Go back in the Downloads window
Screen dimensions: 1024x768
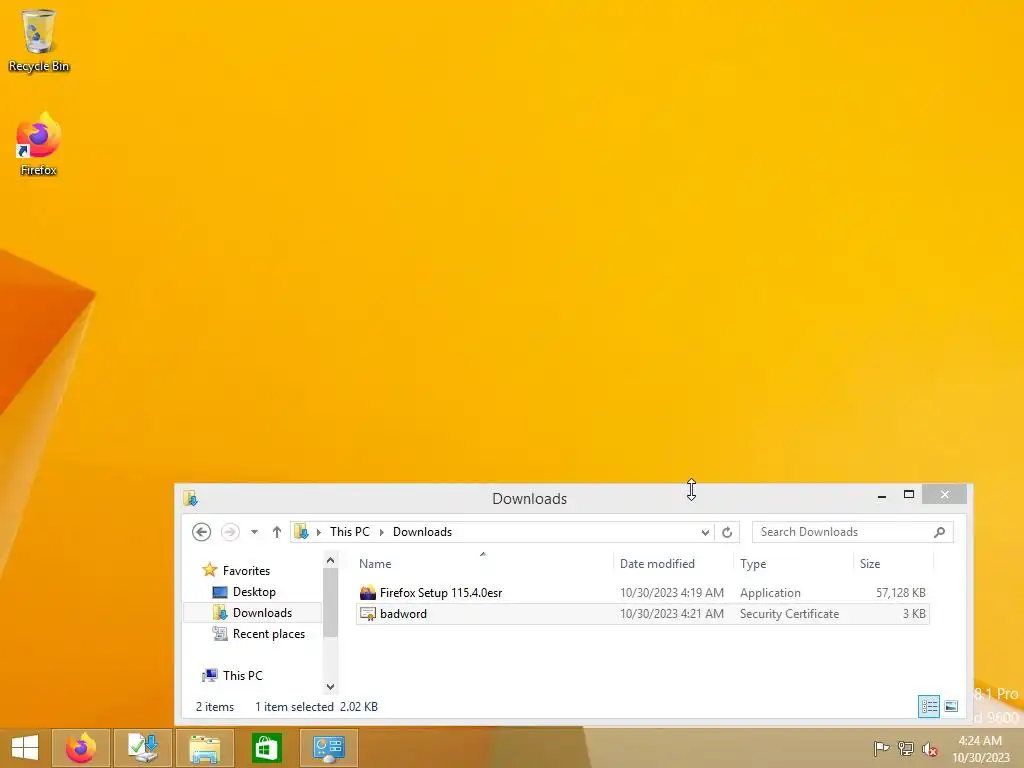click(x=201, y=532)
